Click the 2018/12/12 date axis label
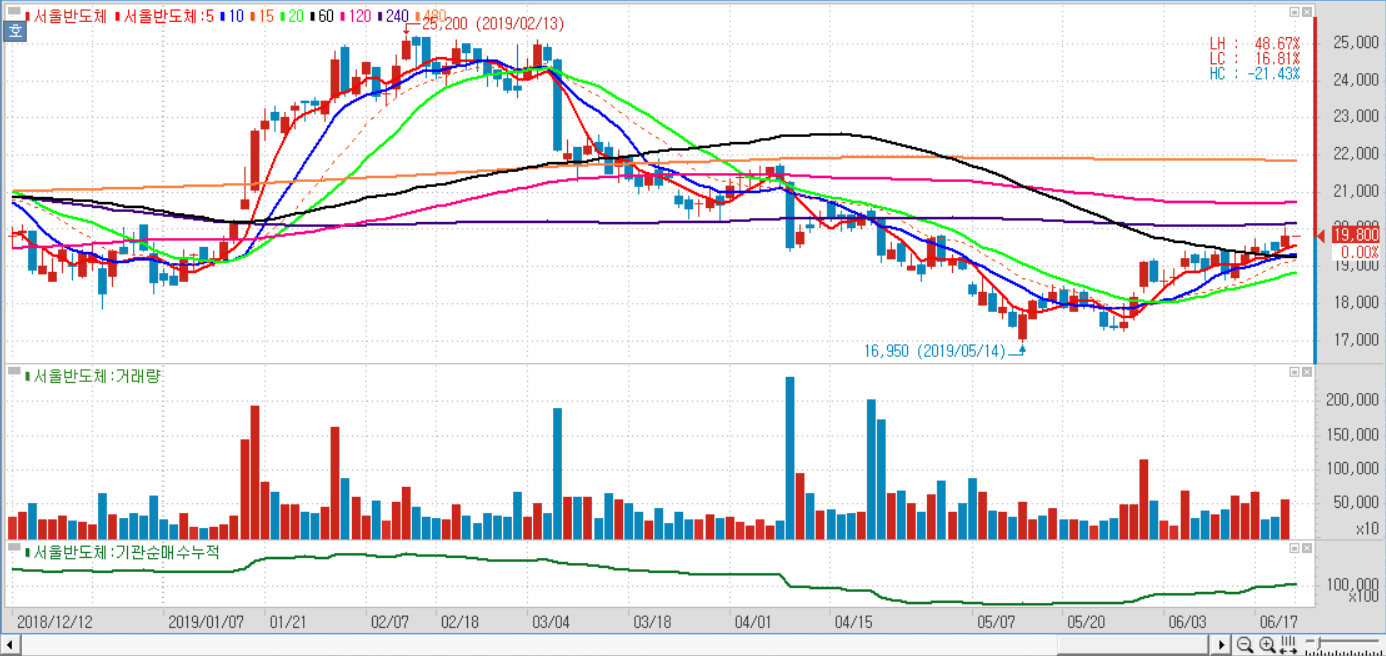Image resolution: width=1386 pixels, height=656 pixels. pyautogui.click(x=55, y=621)
